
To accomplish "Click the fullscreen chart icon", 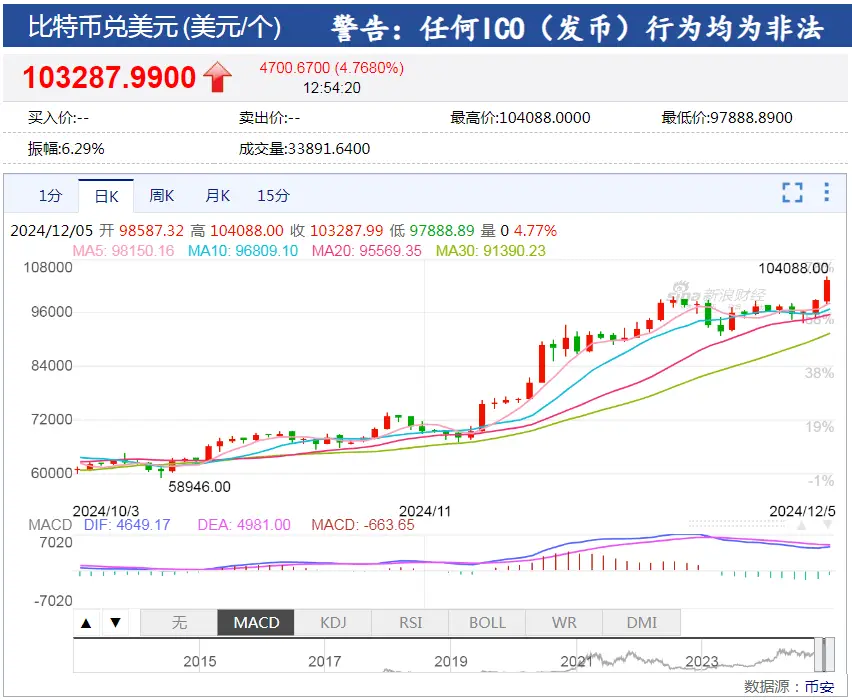I will (x=792, y=193).
